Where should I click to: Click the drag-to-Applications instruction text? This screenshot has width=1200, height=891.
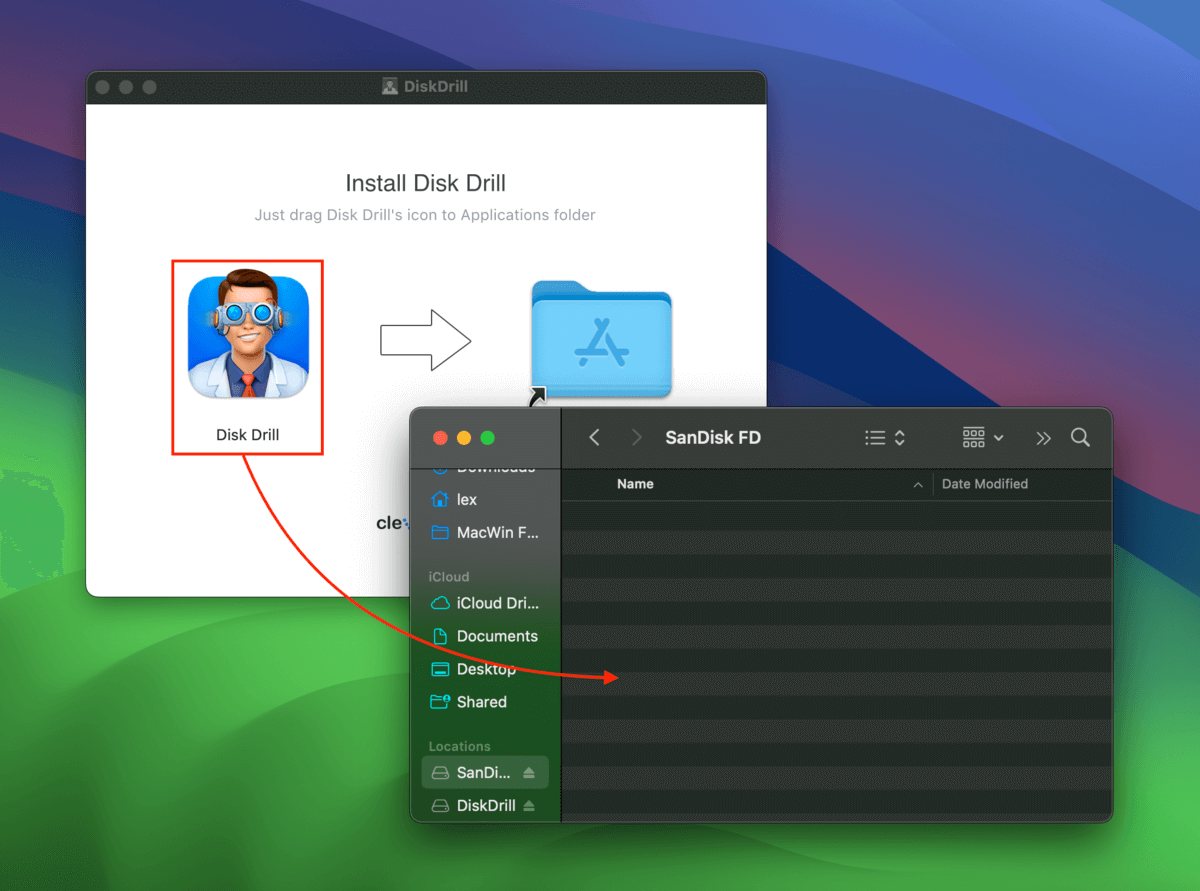pos(426,215)
